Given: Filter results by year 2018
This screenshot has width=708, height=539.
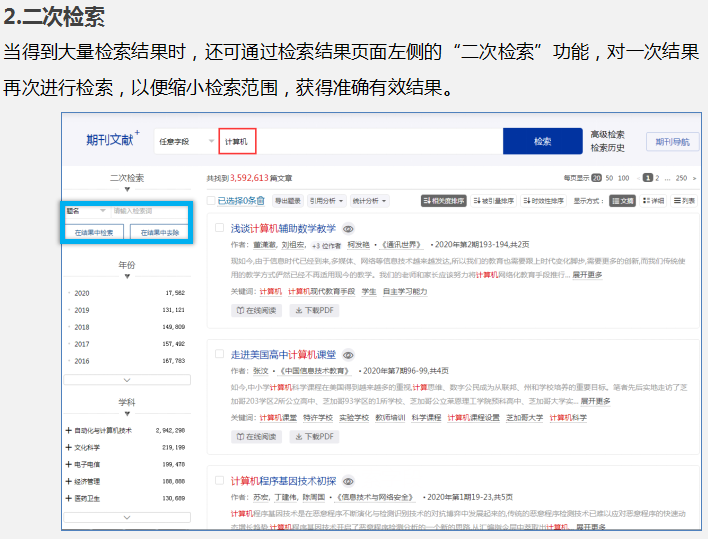Looking at the screenshot, I should pyautogui.click(x=82, y=327).
